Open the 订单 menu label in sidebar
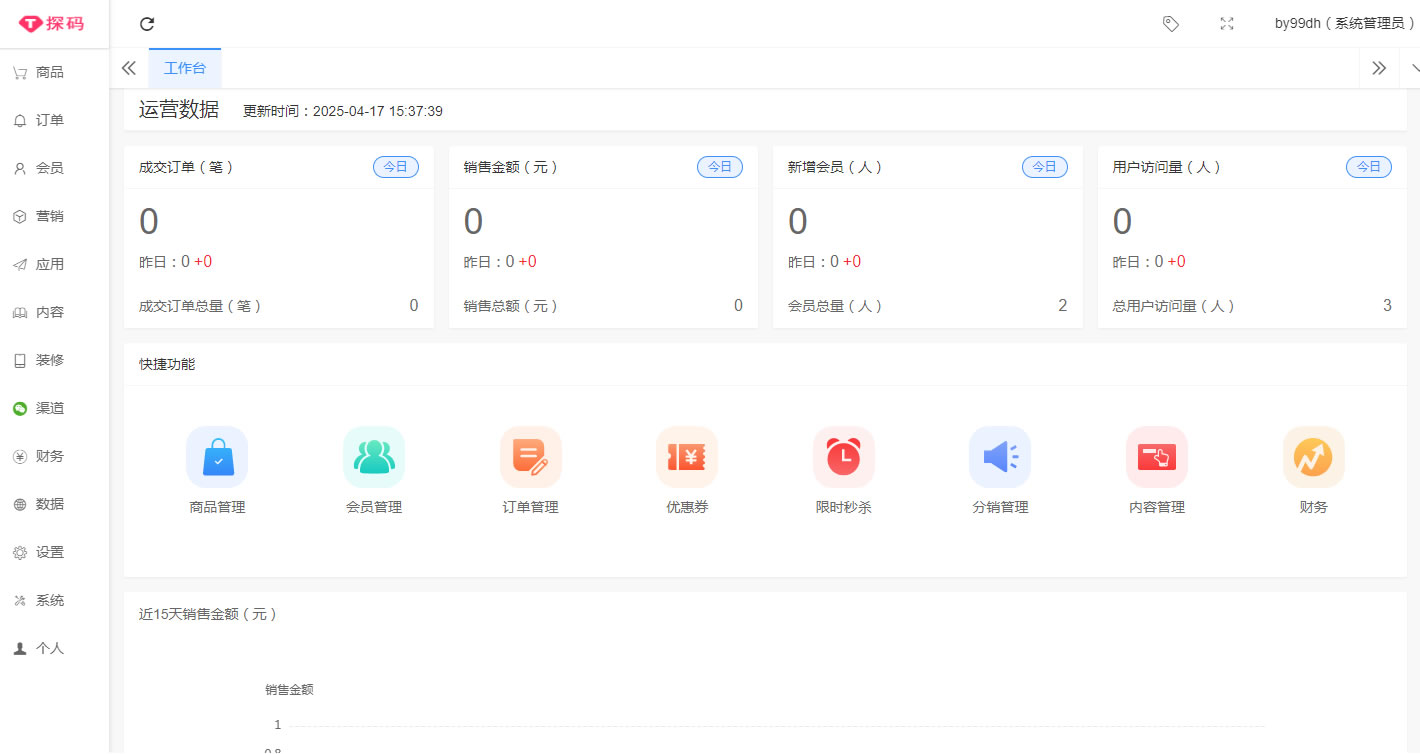The width and height of the screenshot is (1420, 754). (50, 121)
